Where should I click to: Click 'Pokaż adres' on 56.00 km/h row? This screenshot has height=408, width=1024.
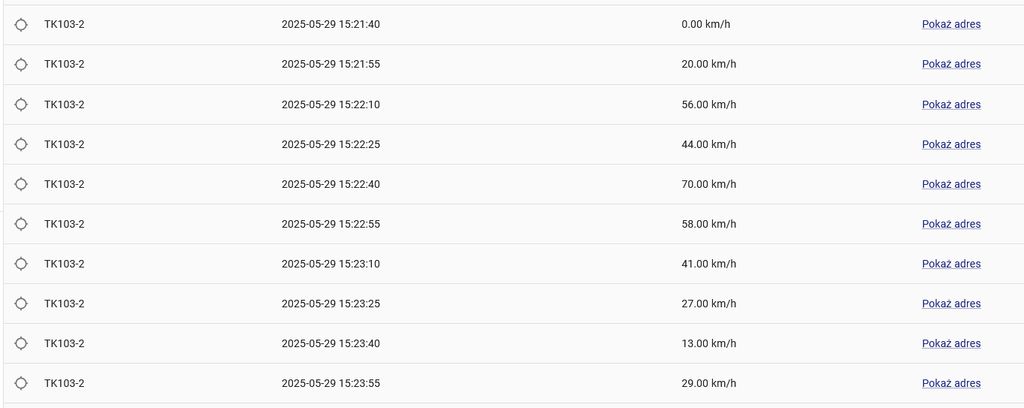point(951,104)
